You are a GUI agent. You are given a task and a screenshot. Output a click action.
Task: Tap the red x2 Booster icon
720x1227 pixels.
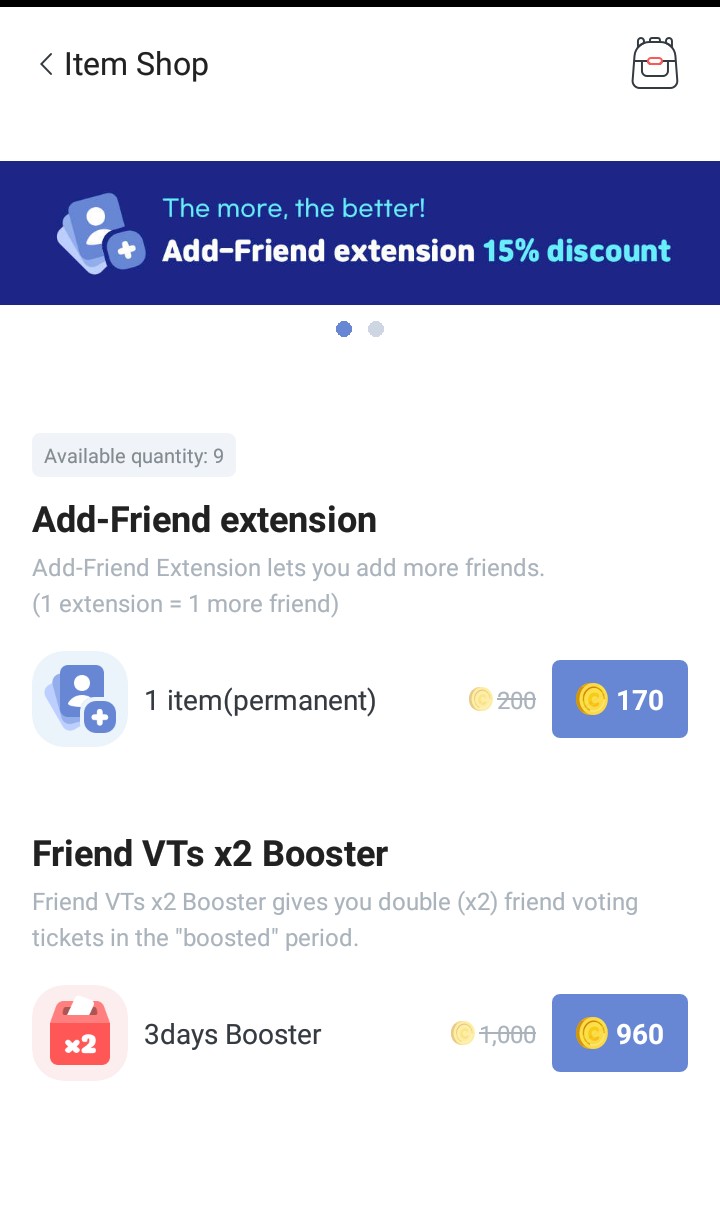tap(80, 1033)
